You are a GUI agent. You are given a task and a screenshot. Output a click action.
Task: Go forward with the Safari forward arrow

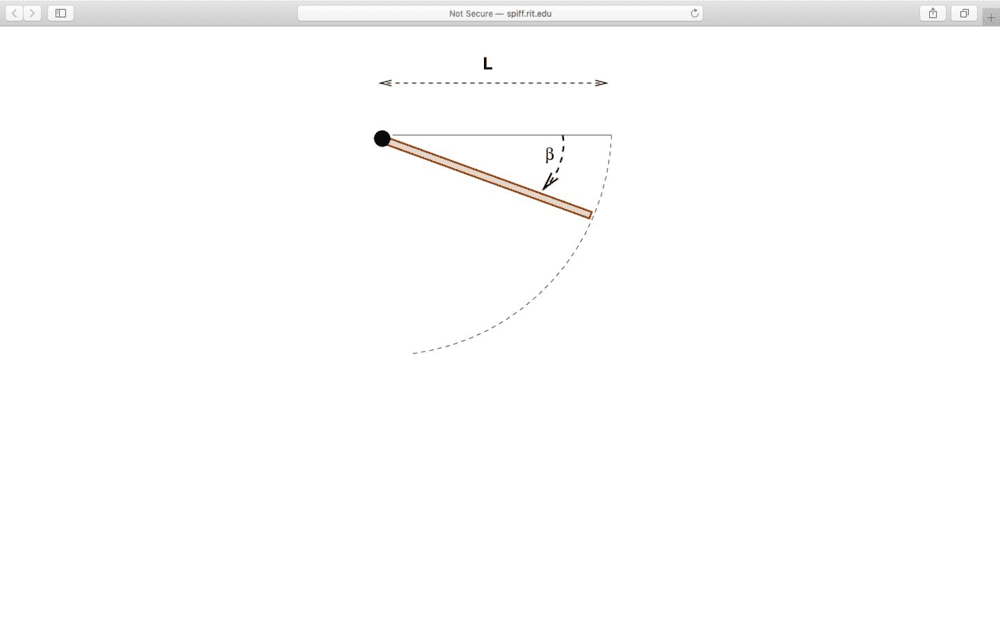[33, 13]
